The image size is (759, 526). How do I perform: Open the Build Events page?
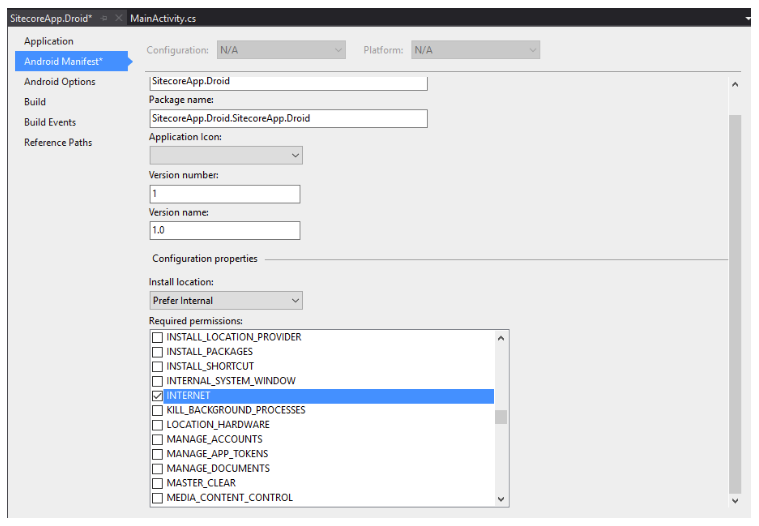pyautogui.click(x=50, y=122)
